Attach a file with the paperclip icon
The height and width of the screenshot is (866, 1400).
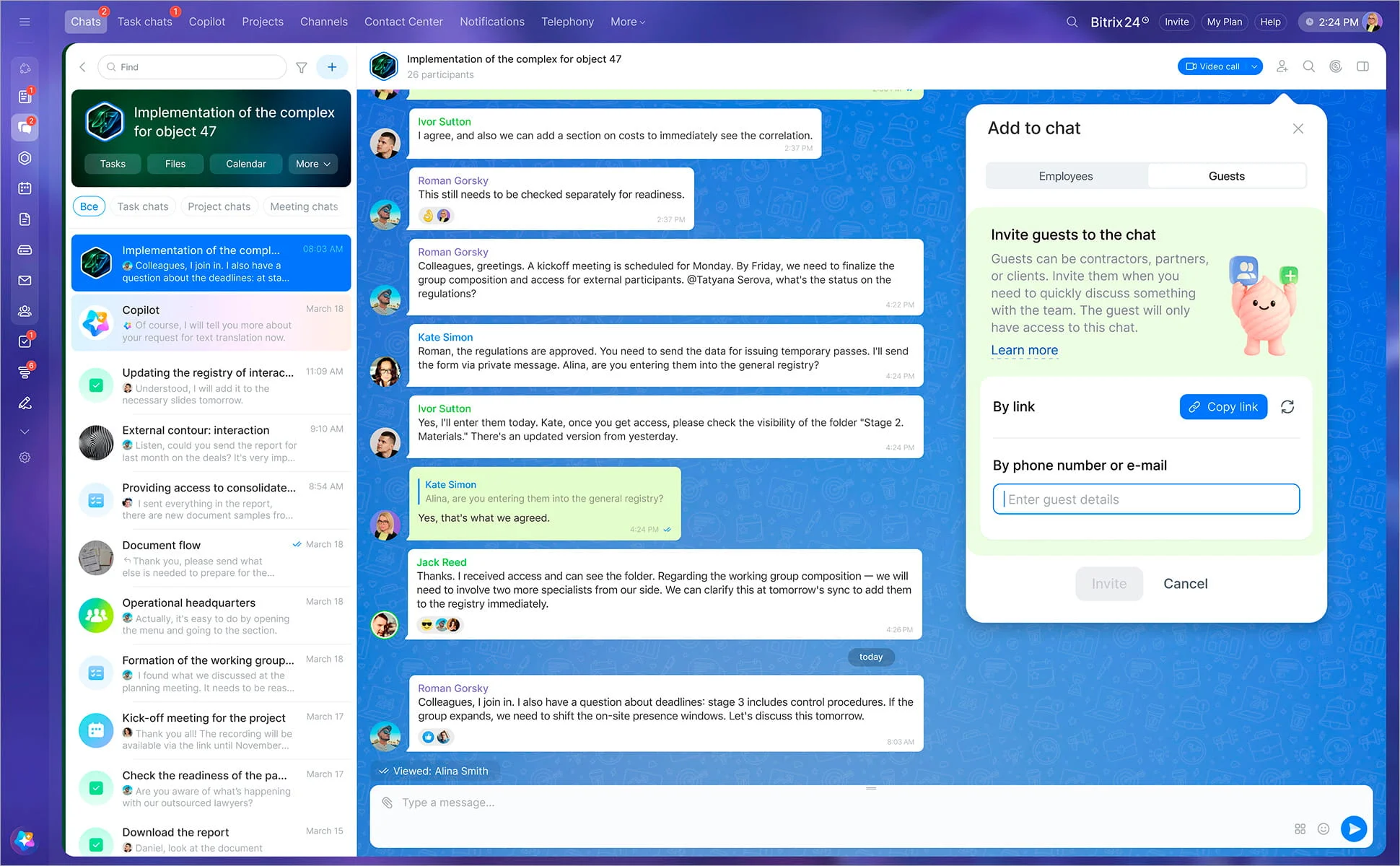(x=388, y=802)
